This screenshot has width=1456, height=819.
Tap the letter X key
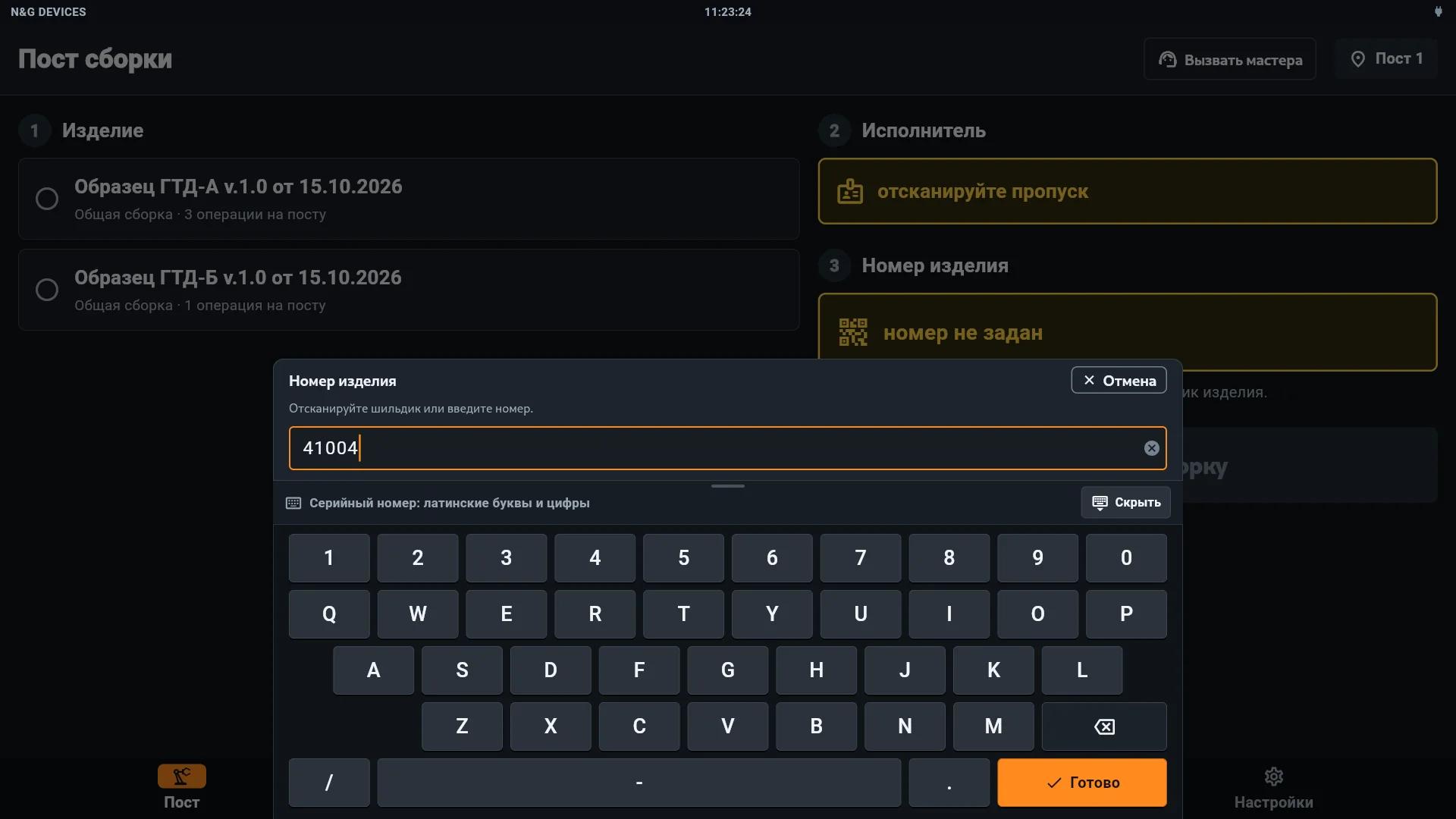tap(551, 726)
